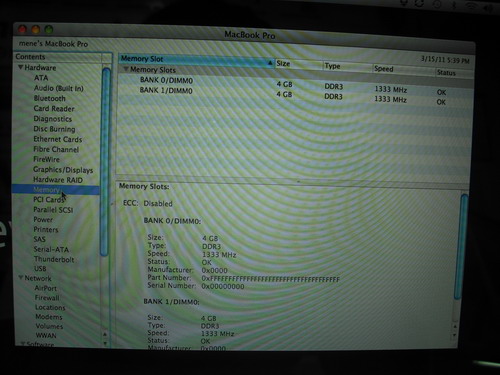Select Fibre Channel in the sidebar
Viewport: 500px width, 375px height.
click(x=56, y=149)
